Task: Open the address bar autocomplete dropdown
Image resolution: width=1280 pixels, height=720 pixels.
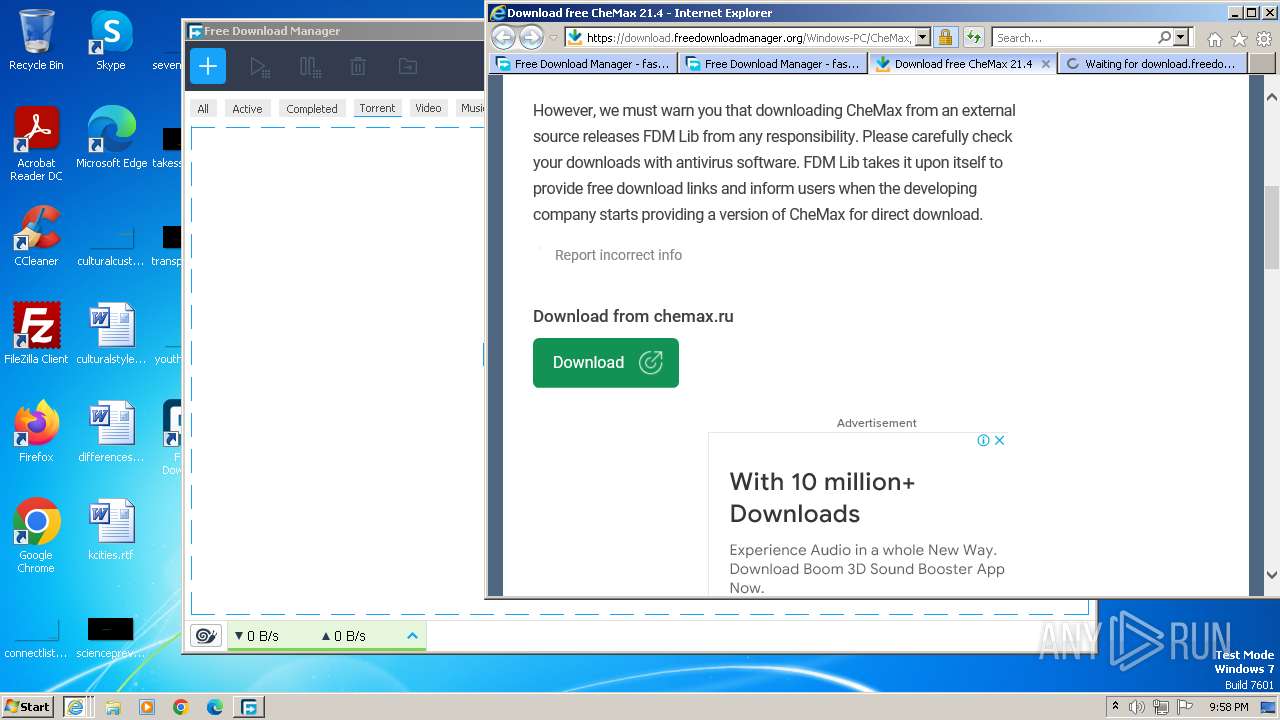Action: (x=922, y=38)
